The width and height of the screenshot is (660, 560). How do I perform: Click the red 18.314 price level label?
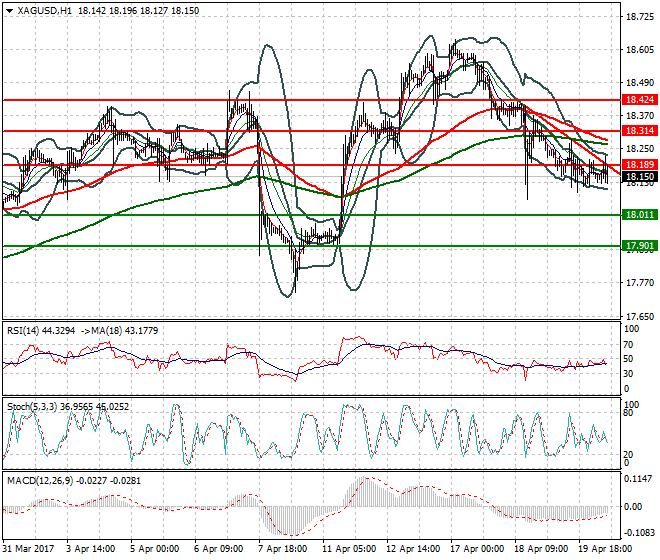point(640,131)
